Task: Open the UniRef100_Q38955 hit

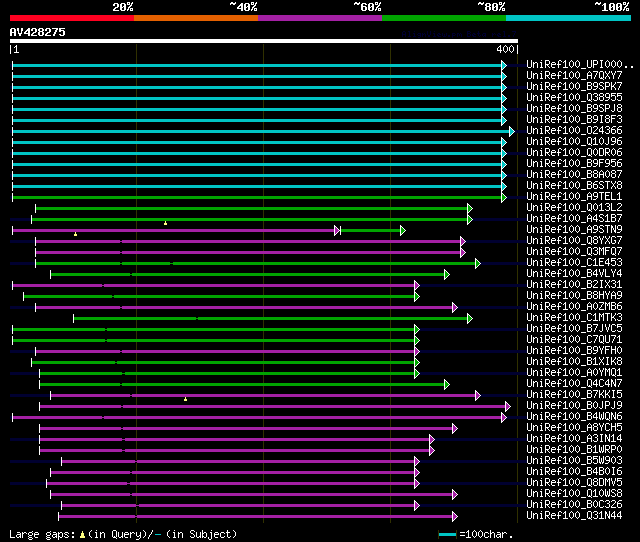Action: [x=574, y=98]
